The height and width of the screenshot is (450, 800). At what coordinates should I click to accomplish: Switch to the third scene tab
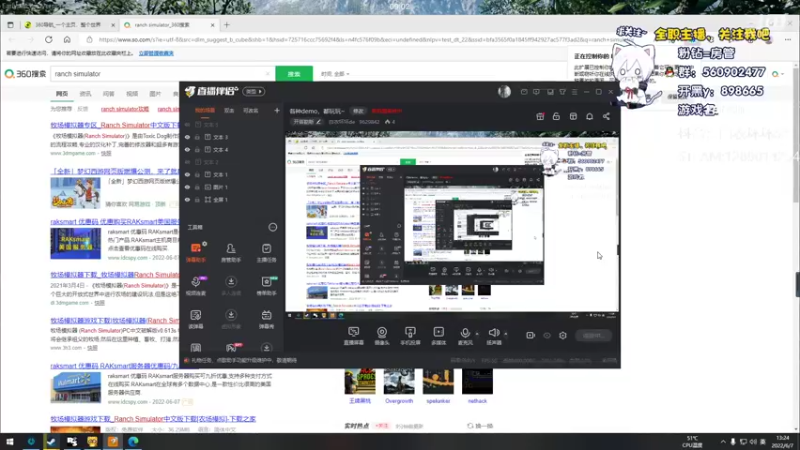click(251, 110)
